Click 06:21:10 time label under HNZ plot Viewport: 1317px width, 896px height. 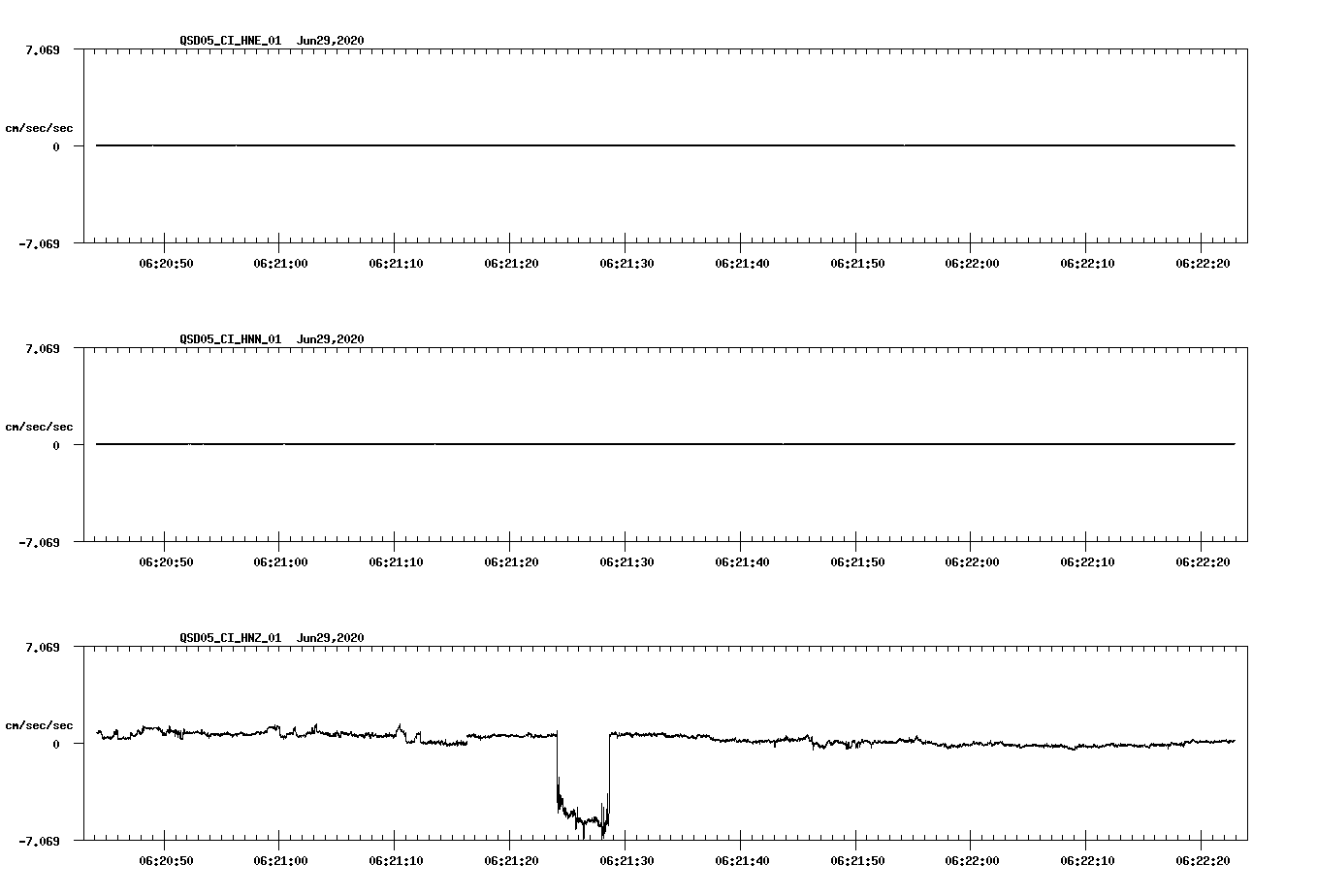[x=396, y=861]
